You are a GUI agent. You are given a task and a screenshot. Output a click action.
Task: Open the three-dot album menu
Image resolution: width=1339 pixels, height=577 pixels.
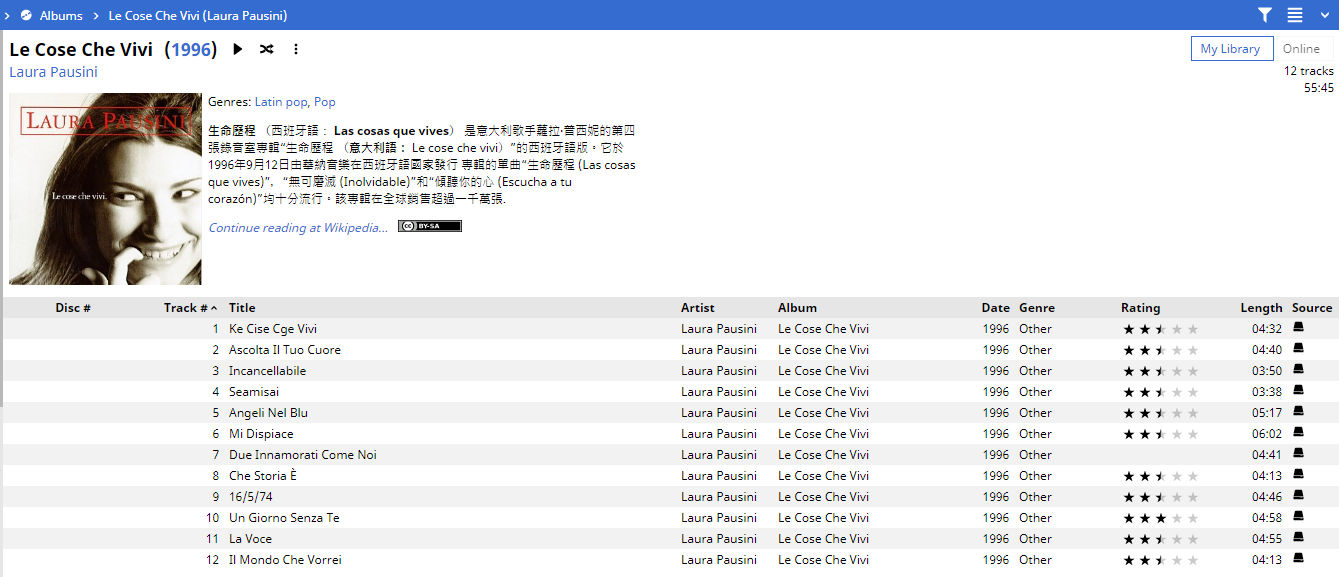(296, 49)
